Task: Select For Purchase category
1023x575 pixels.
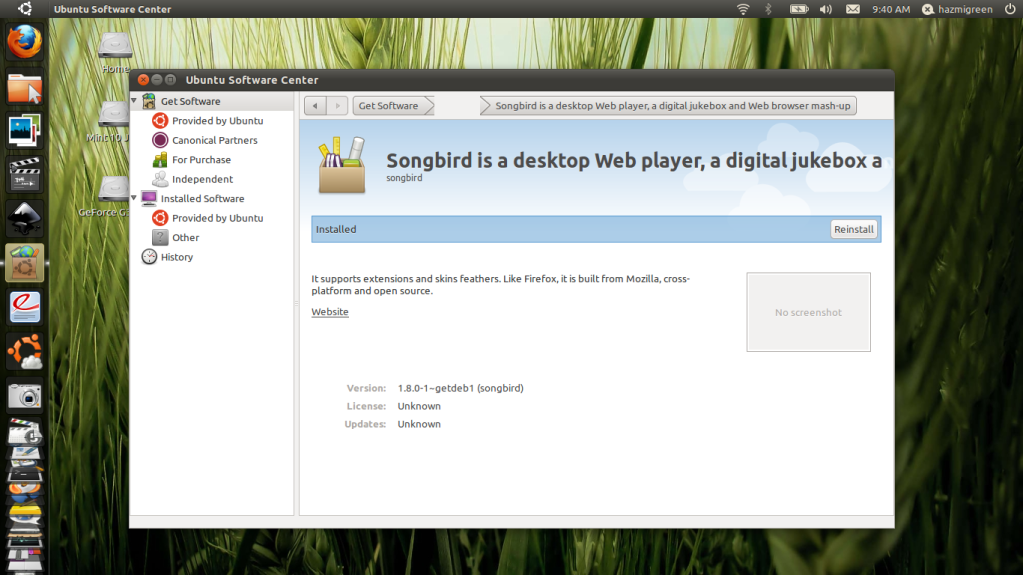Action: point(201,160)
